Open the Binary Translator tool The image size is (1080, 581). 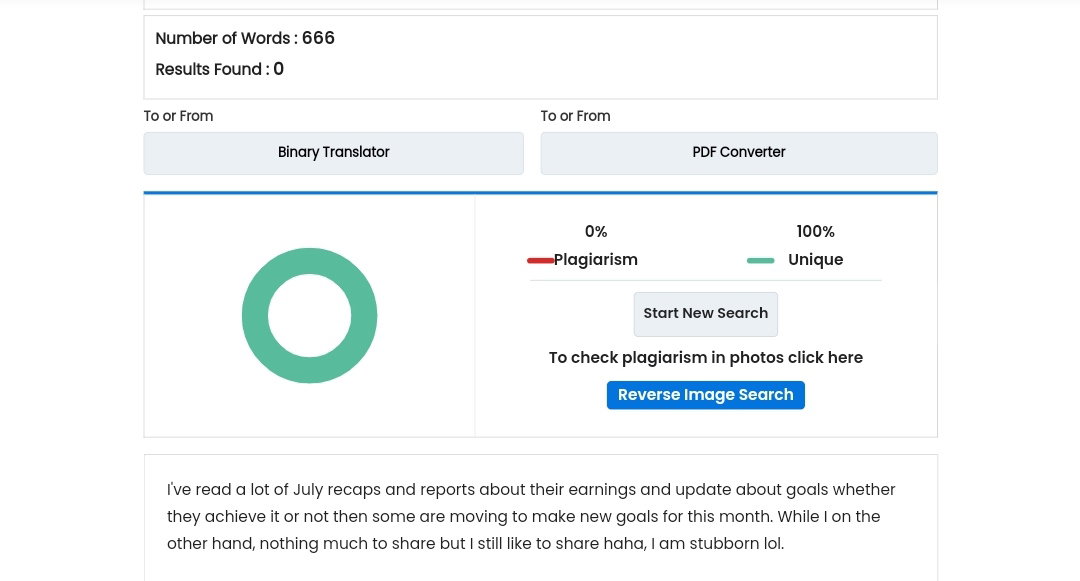point(333,153)
